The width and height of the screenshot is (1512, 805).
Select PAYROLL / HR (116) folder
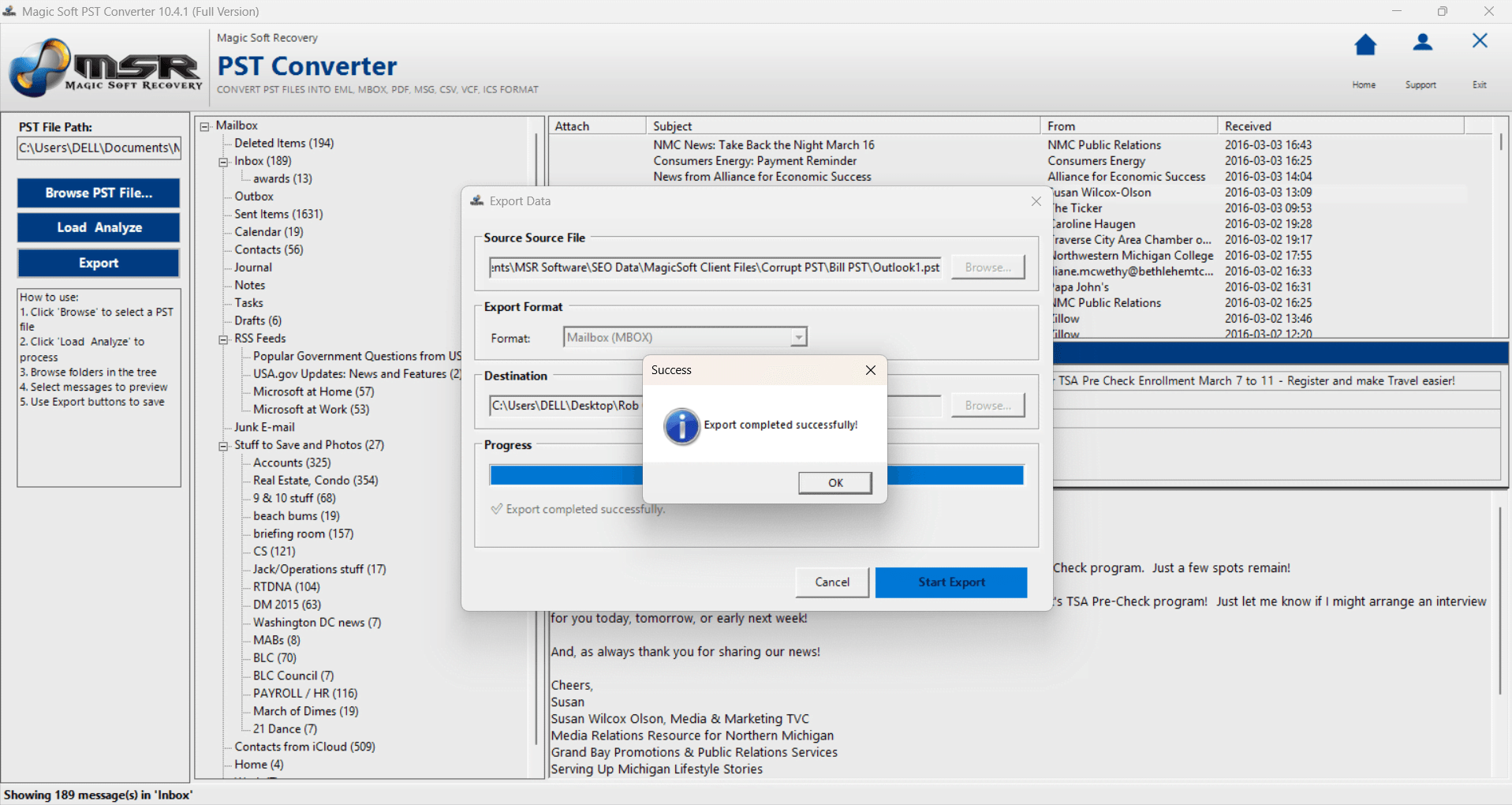coord(305,694)
